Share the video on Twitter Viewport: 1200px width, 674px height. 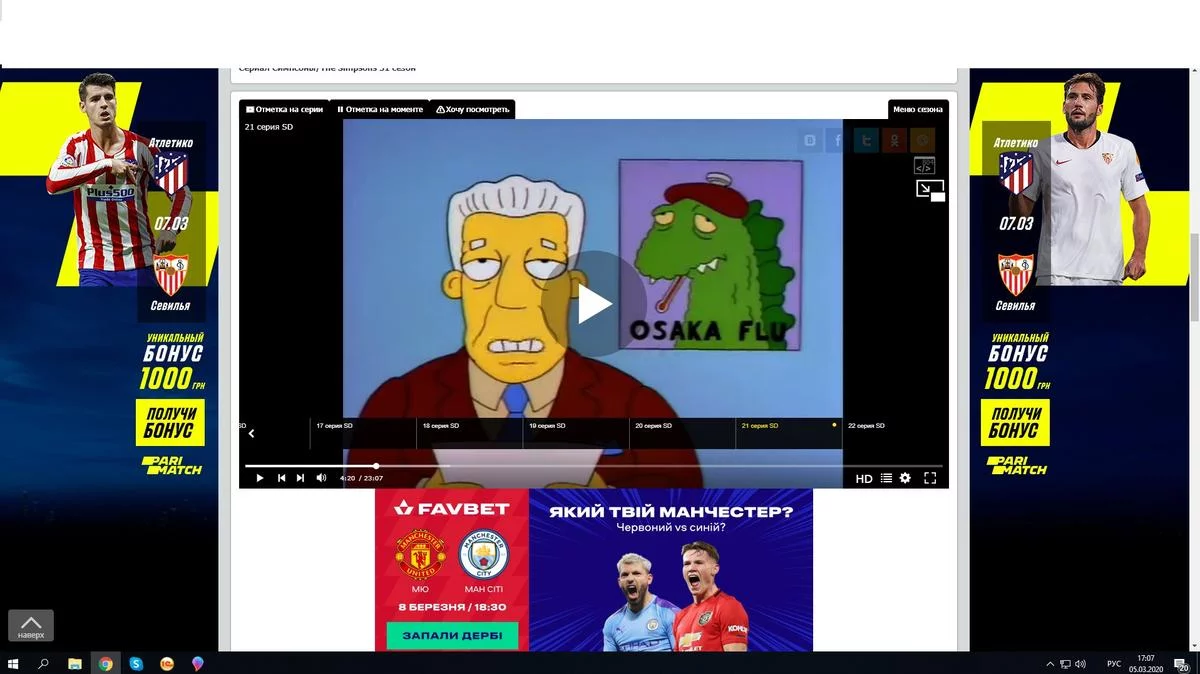866,141
